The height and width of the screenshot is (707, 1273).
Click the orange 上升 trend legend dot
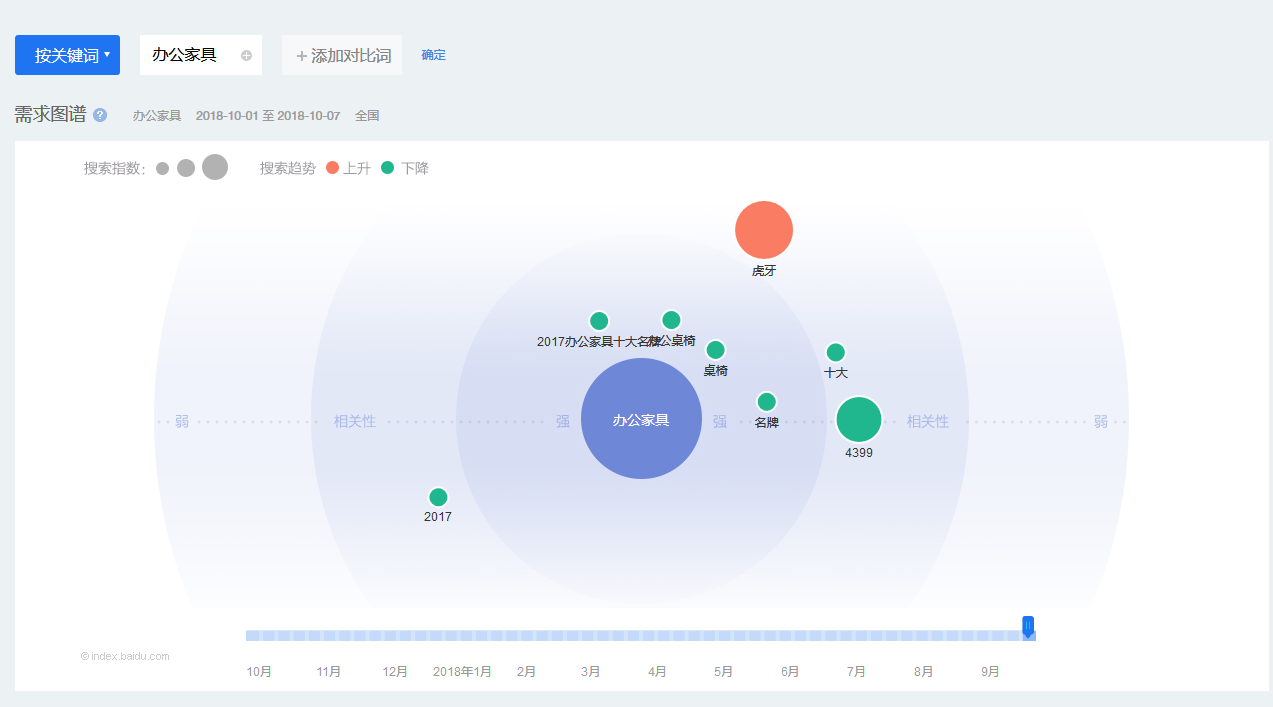point(333,168)
